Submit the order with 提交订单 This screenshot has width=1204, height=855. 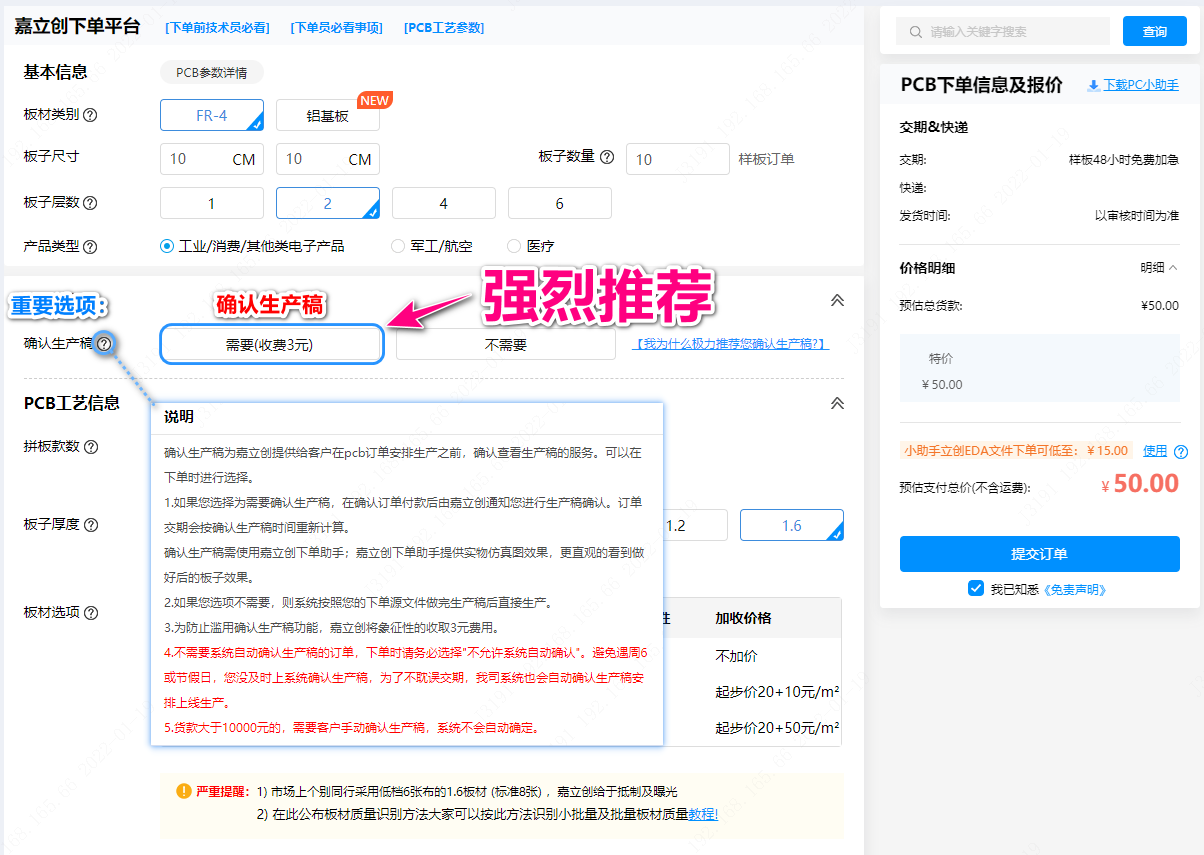(1040, 554)
